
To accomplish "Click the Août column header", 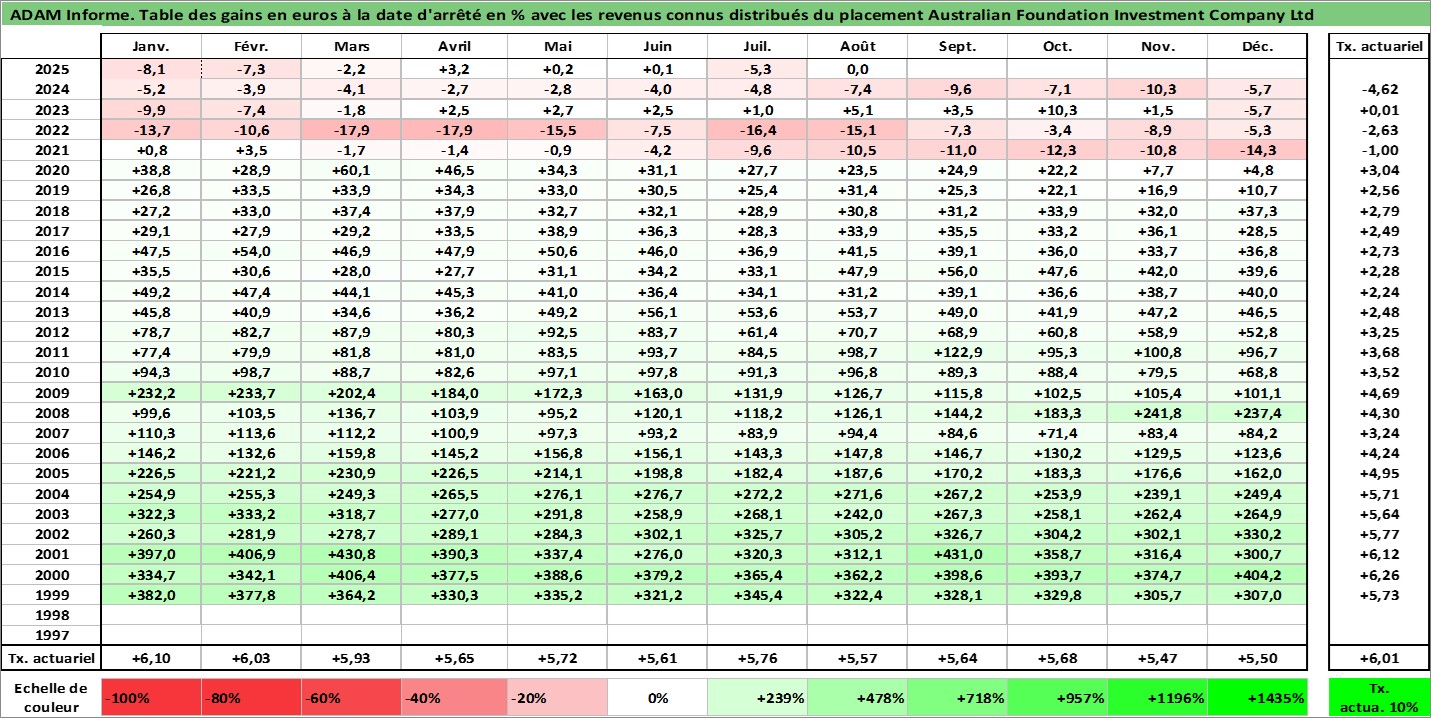I will coord(858,46).
